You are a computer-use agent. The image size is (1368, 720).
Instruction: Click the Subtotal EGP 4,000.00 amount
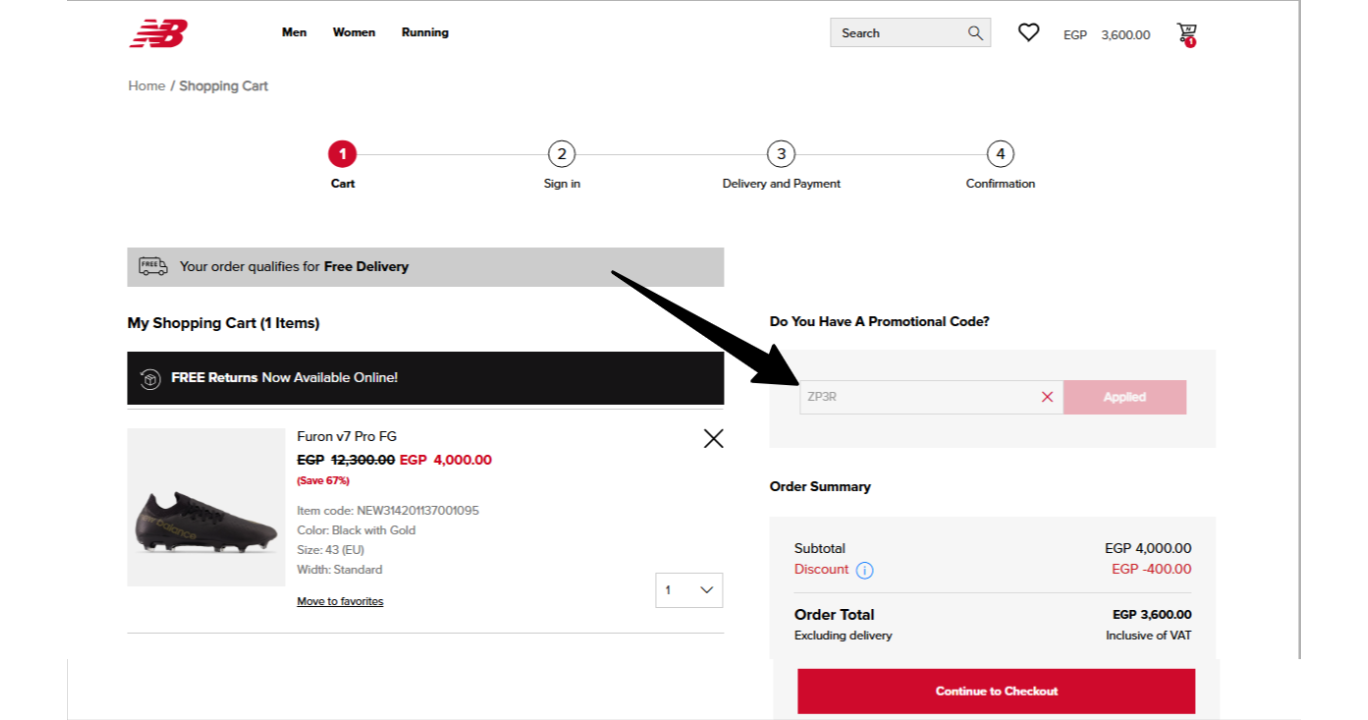coord(1148,548)
